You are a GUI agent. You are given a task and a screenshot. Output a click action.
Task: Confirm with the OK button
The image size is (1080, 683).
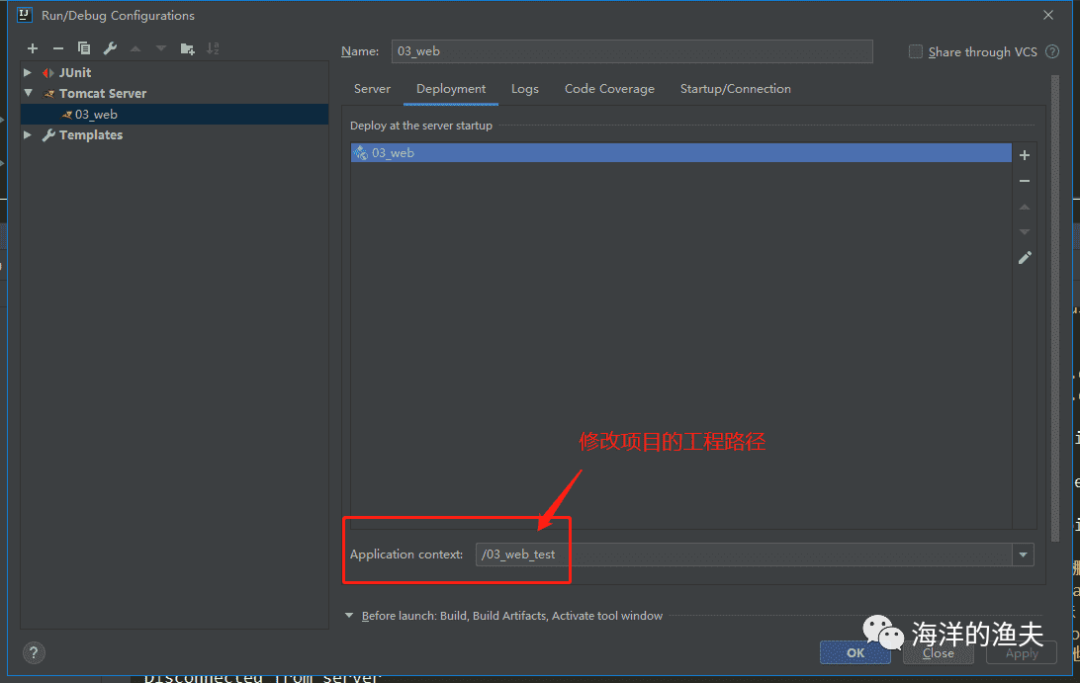coord(855,653)
